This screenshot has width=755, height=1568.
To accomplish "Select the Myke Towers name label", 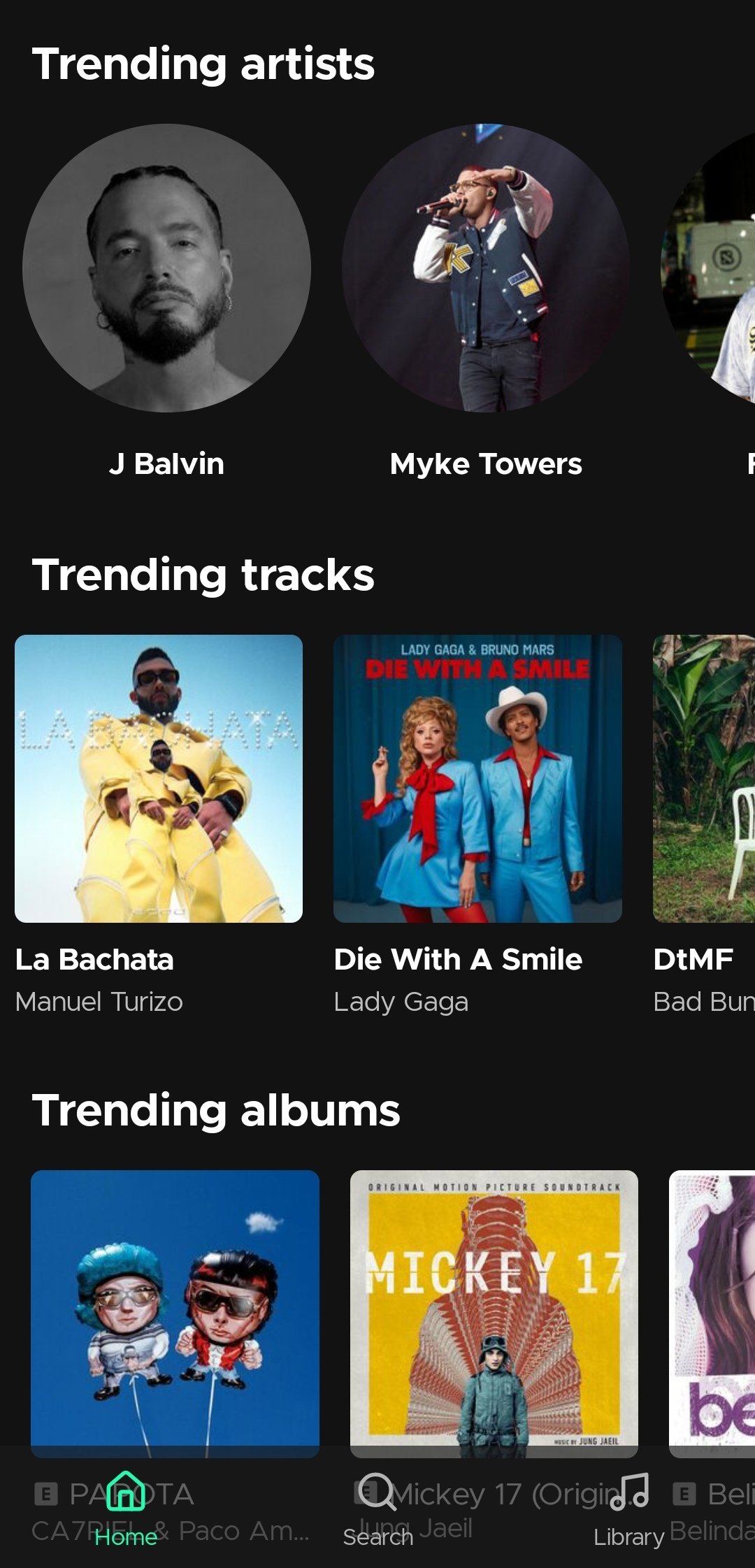I will click(486, 464).
